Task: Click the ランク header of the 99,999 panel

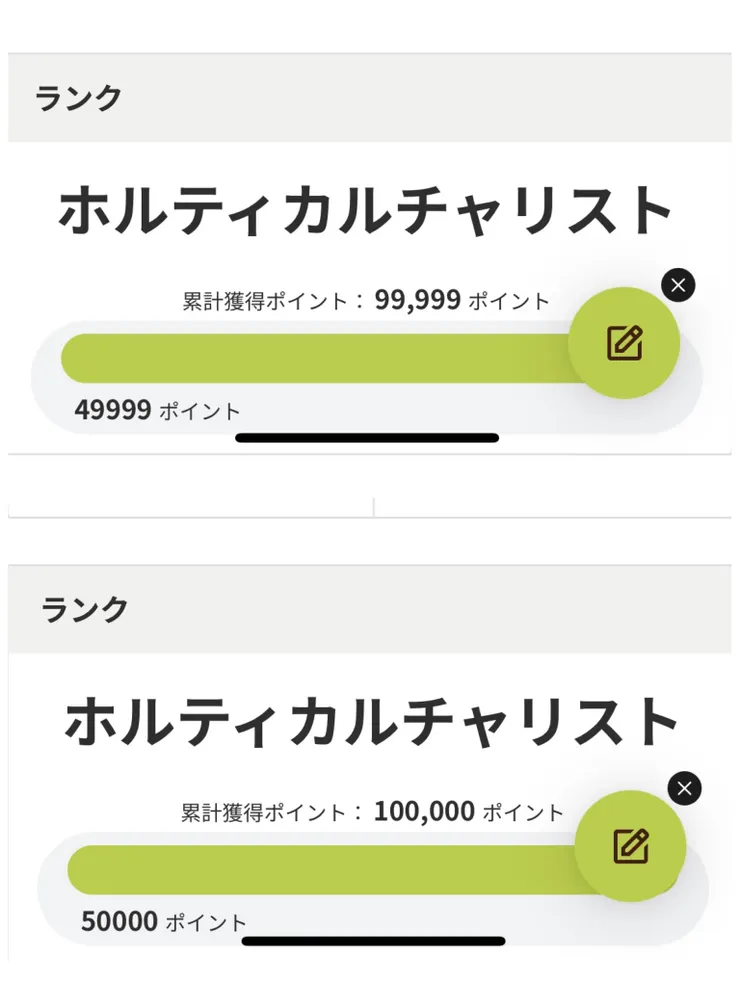Action: (79, 98)
